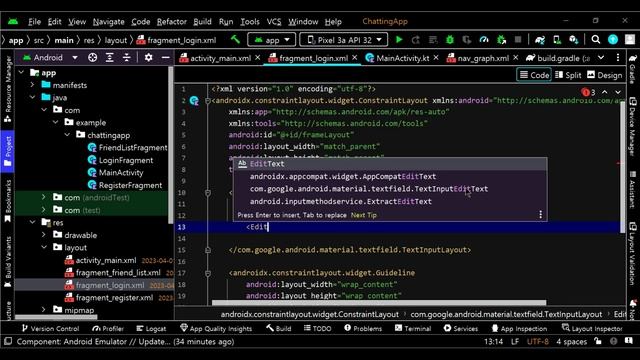Open Project panel settings gear
640x360 pixels.
click(149, 58)
